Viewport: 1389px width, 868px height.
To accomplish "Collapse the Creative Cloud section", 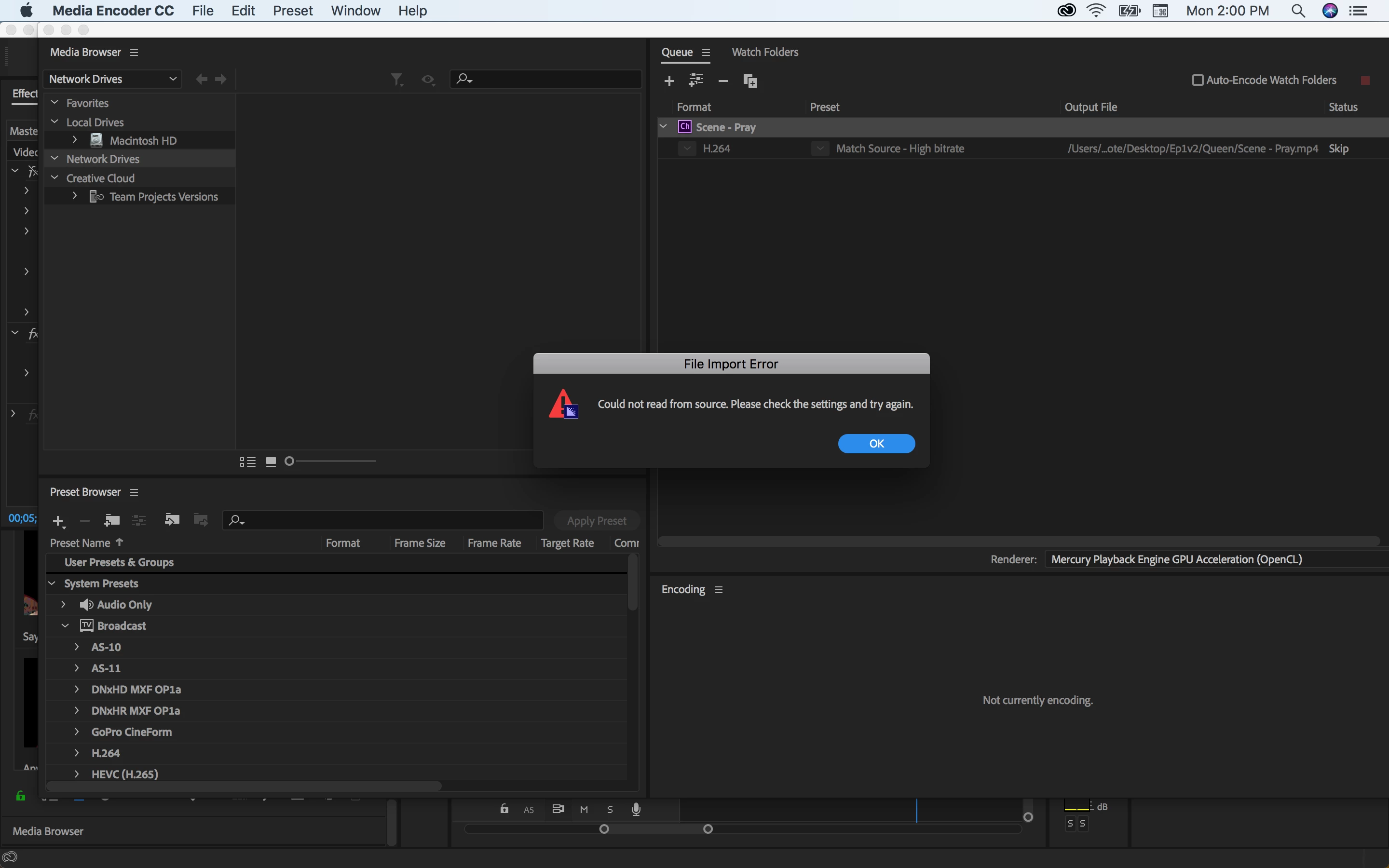I will tap(55, 178).
